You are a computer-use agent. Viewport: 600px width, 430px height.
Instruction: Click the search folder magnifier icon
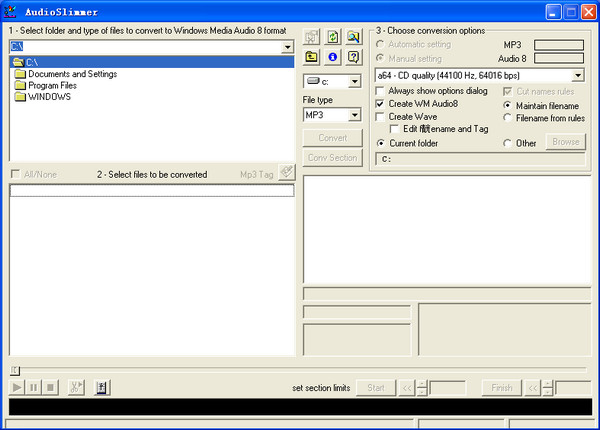[x=353, y=37]
